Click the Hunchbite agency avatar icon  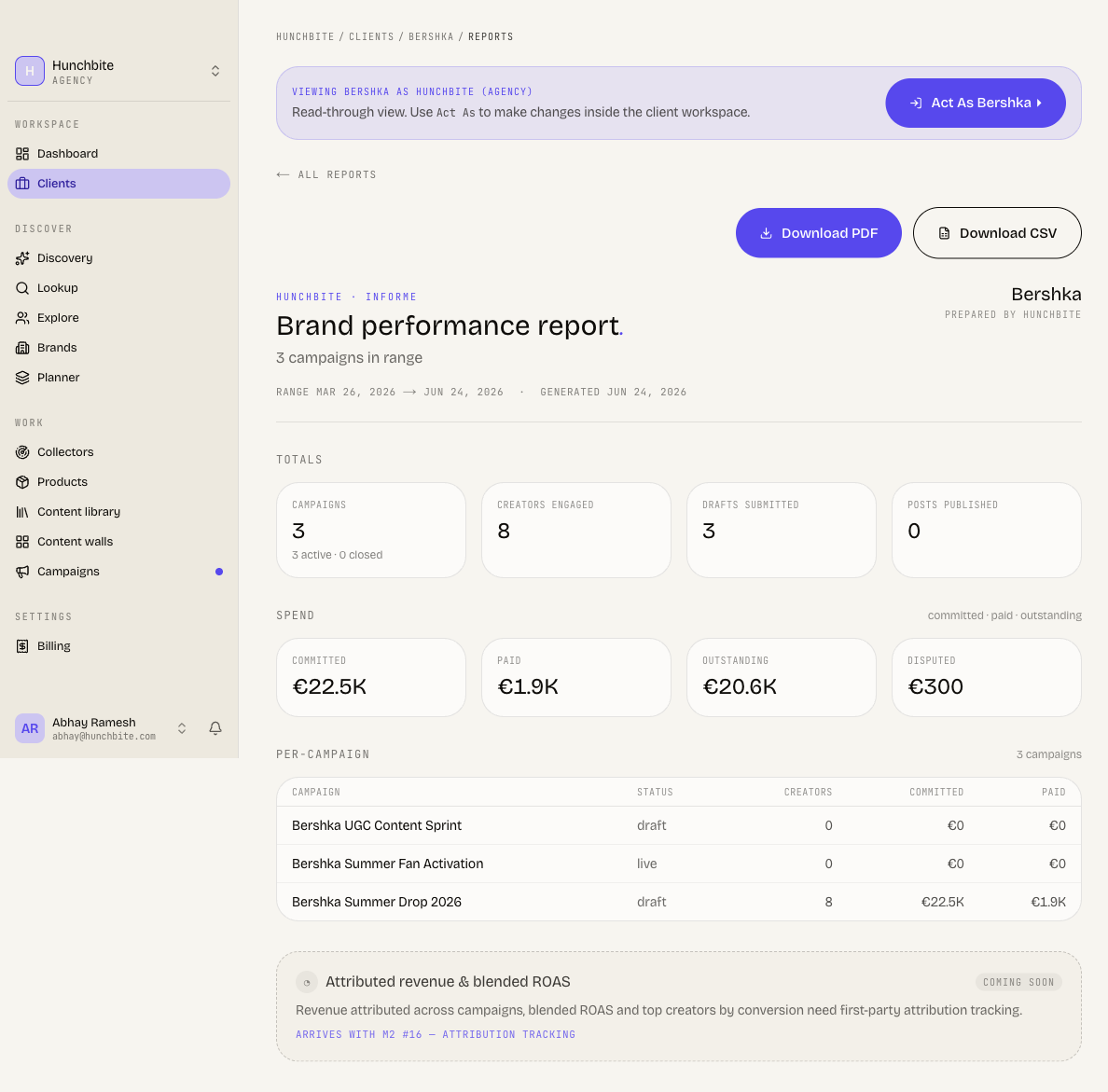30,71
